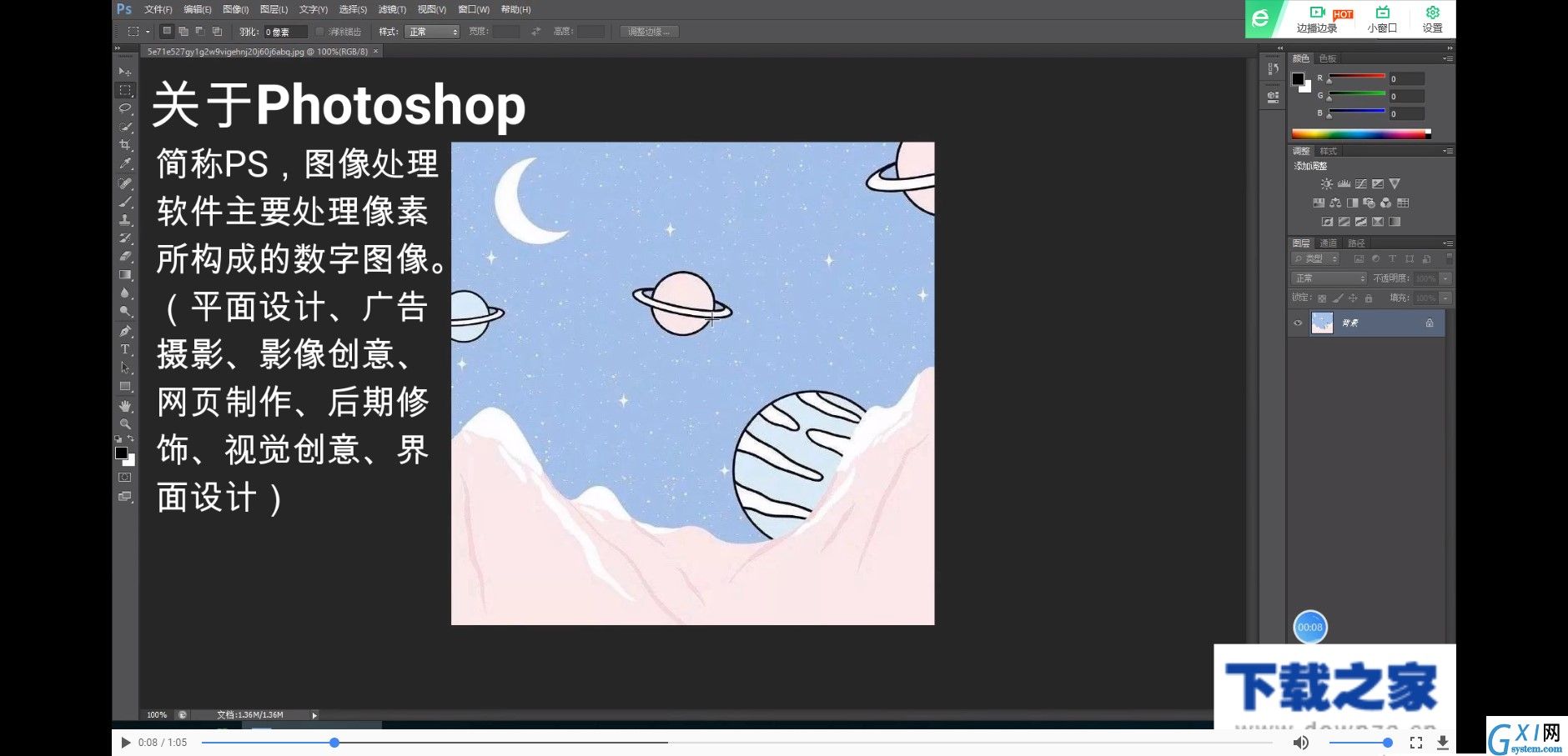Select the Spot Healing Brush tool
This screenshot has width=1568, height=756.
(x=125, y=183)
